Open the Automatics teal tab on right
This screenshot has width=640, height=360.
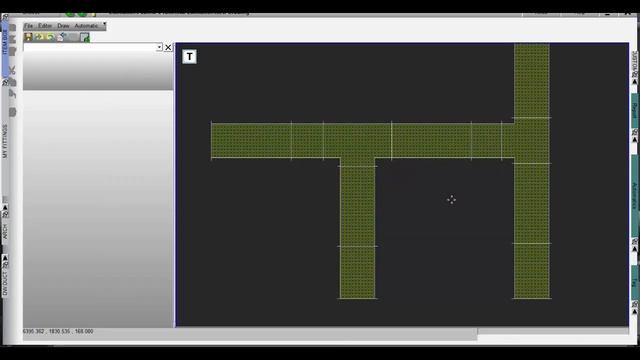[x=634, y=195]
